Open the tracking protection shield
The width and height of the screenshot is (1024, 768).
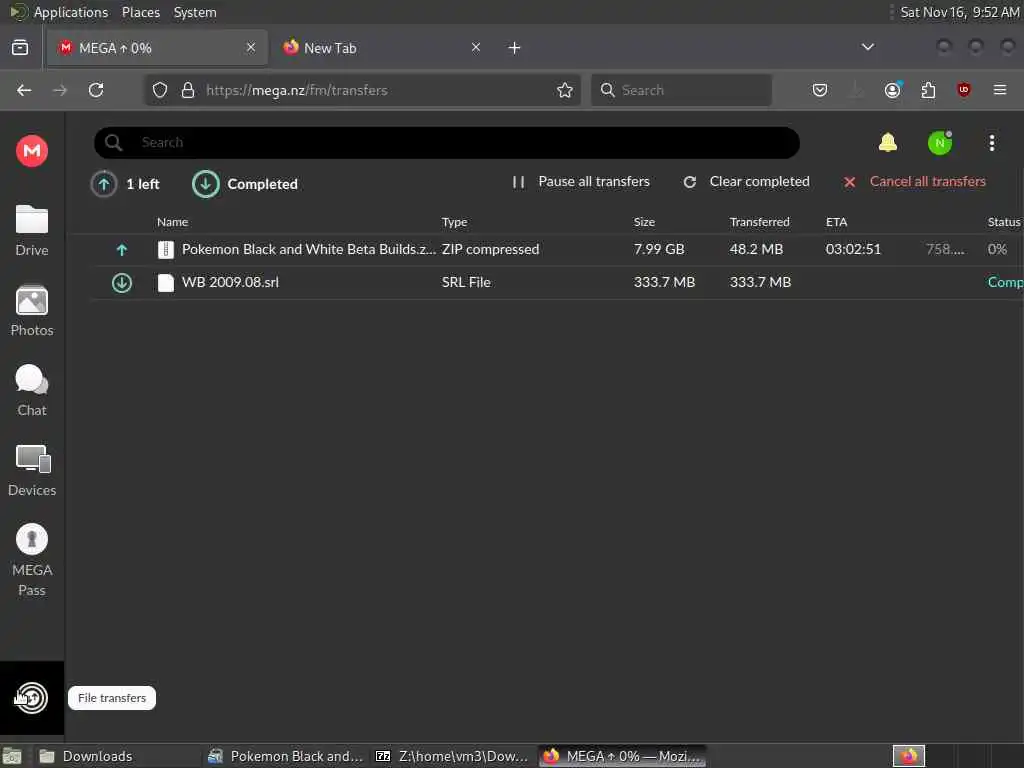click(x=160, y=90)
